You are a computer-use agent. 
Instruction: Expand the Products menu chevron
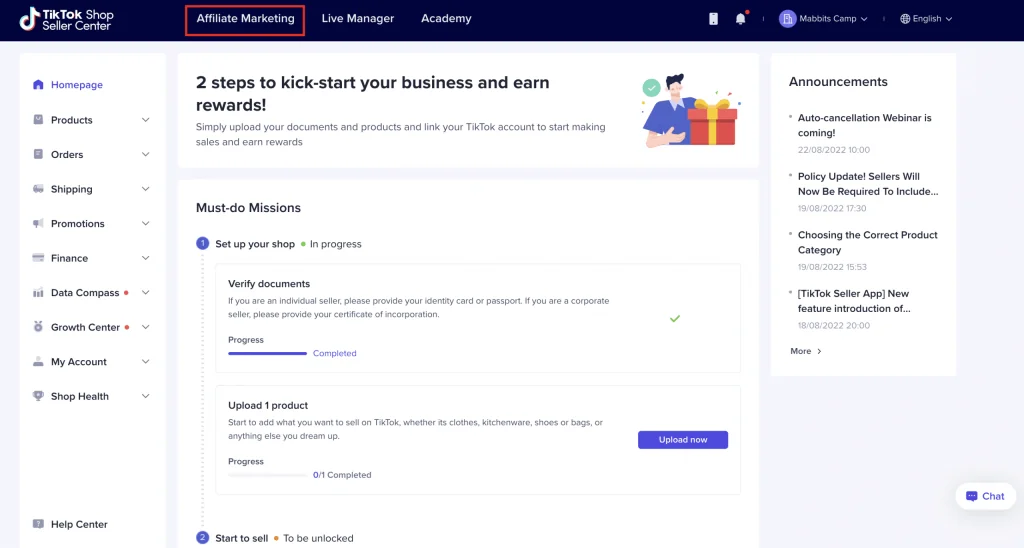[x=146, y=120]
